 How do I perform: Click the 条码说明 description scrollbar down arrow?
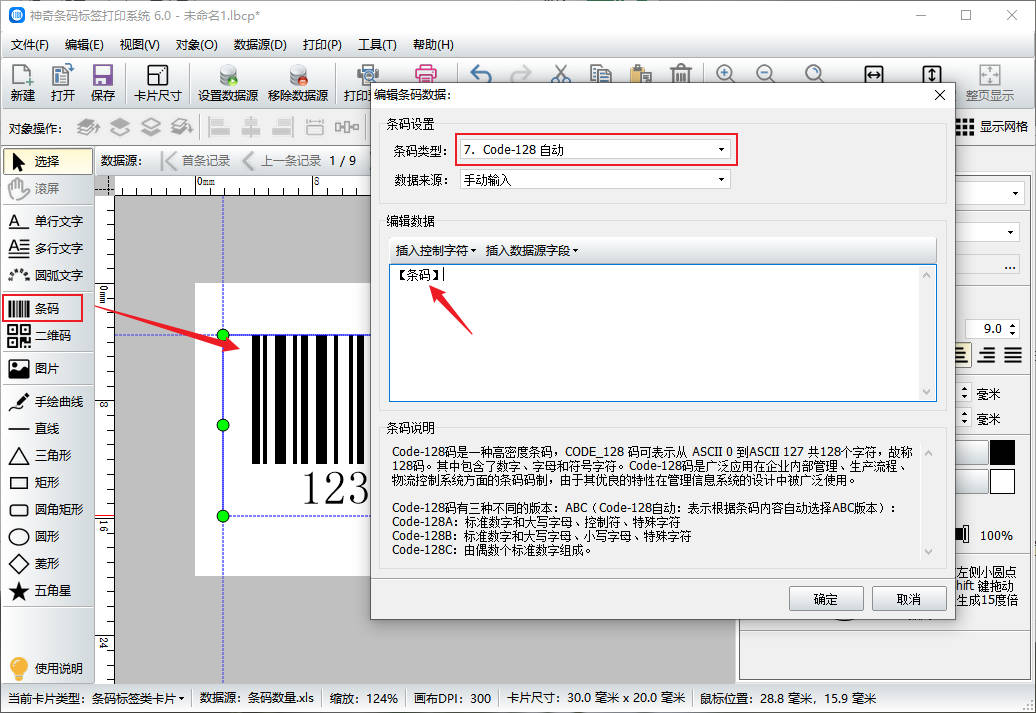928,551
